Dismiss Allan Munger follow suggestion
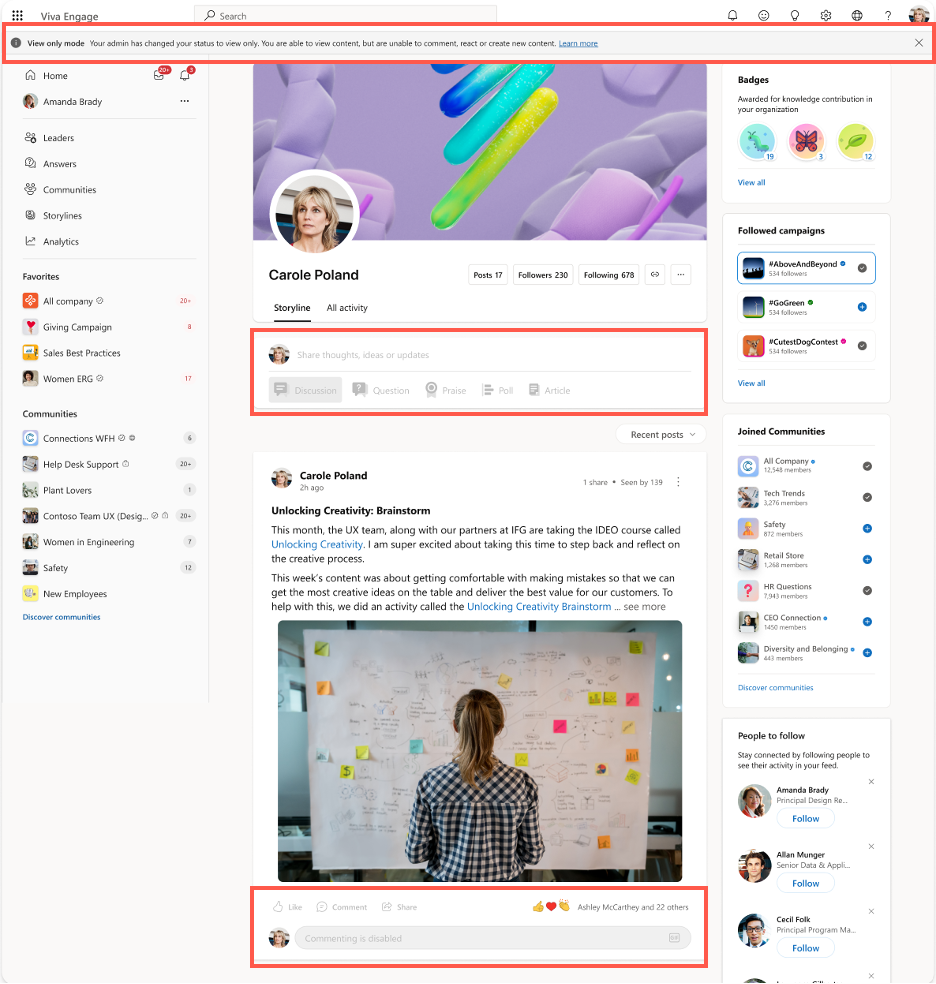936x984 pixels. 871,846
